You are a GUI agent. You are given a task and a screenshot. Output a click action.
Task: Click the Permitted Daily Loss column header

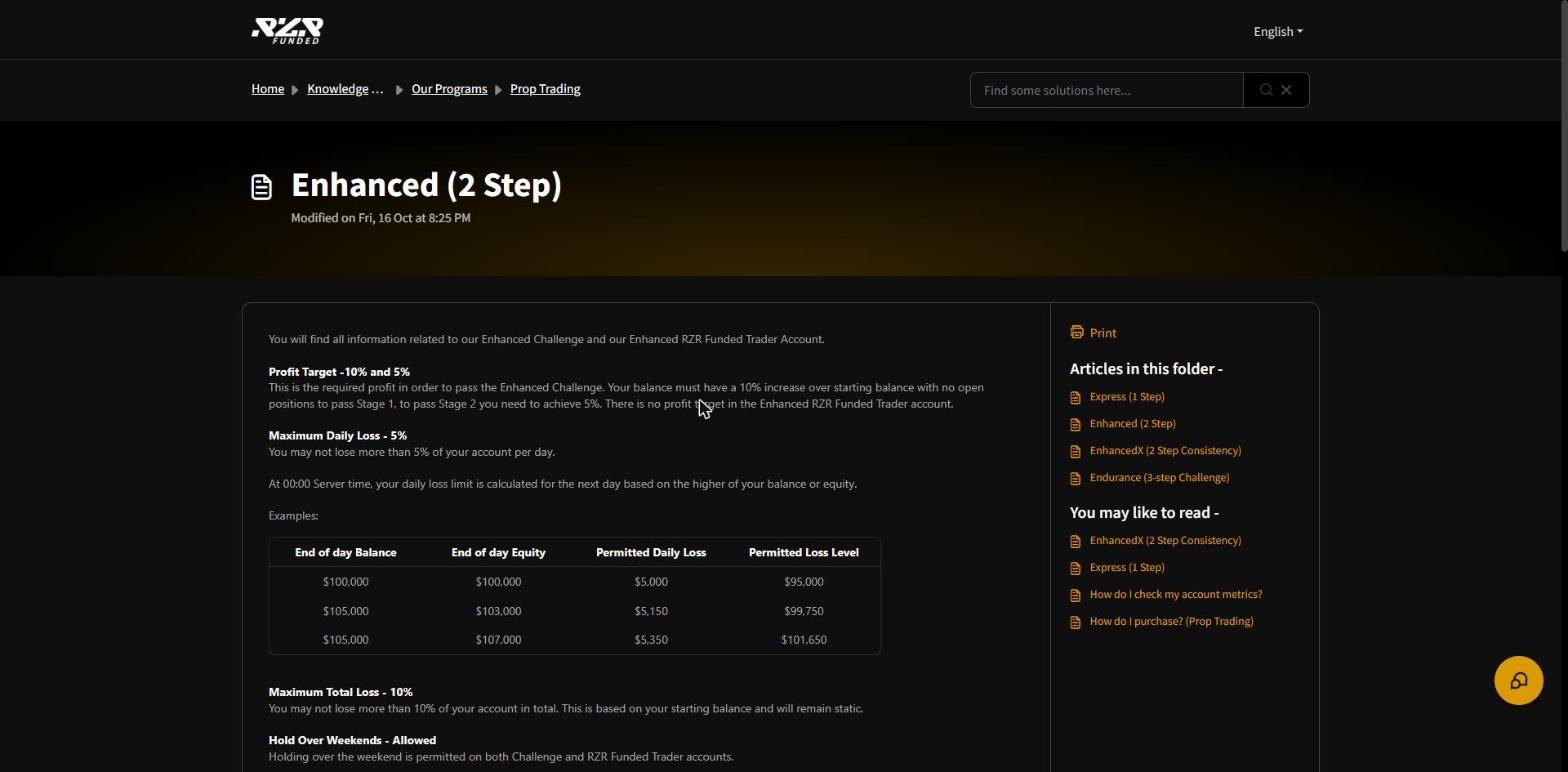pos(651,553)
